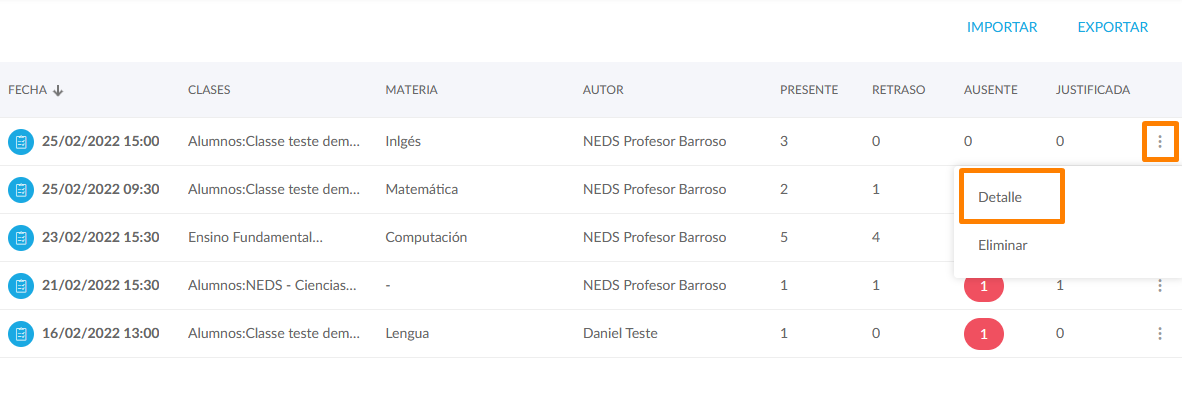1182x397 pixels.
Task: Click the attendance icon for 25/02/2022 15:00
Action: [x=21, y=142]
